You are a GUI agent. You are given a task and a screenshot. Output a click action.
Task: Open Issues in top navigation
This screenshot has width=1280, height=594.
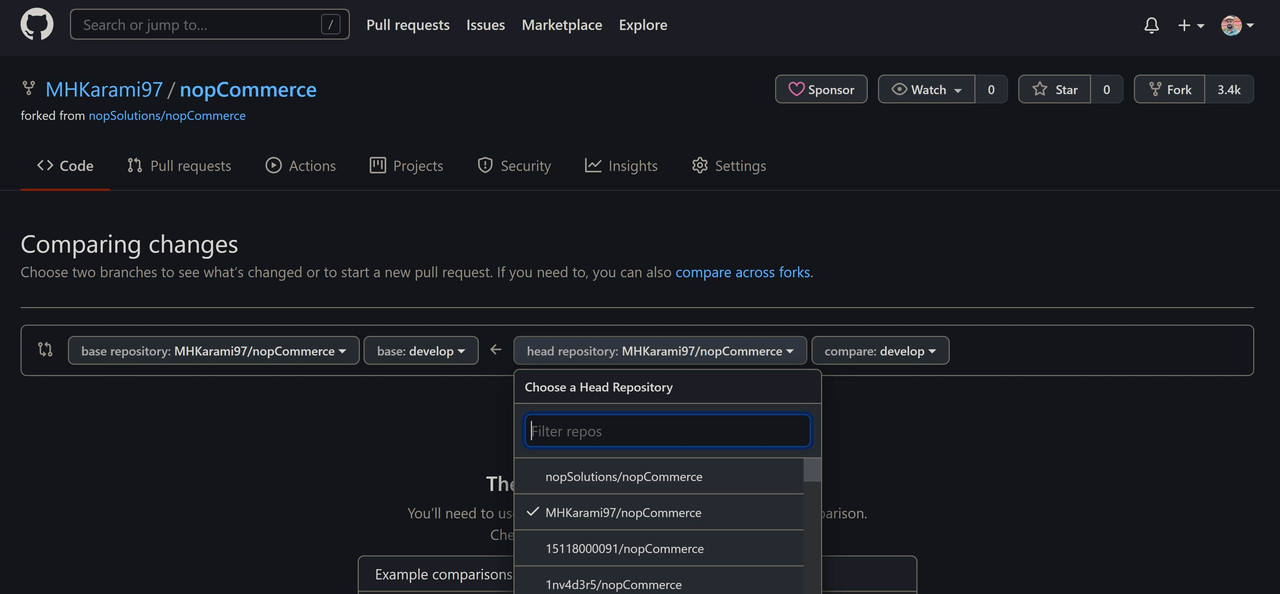pyautogui.click(x=485, y=25)
